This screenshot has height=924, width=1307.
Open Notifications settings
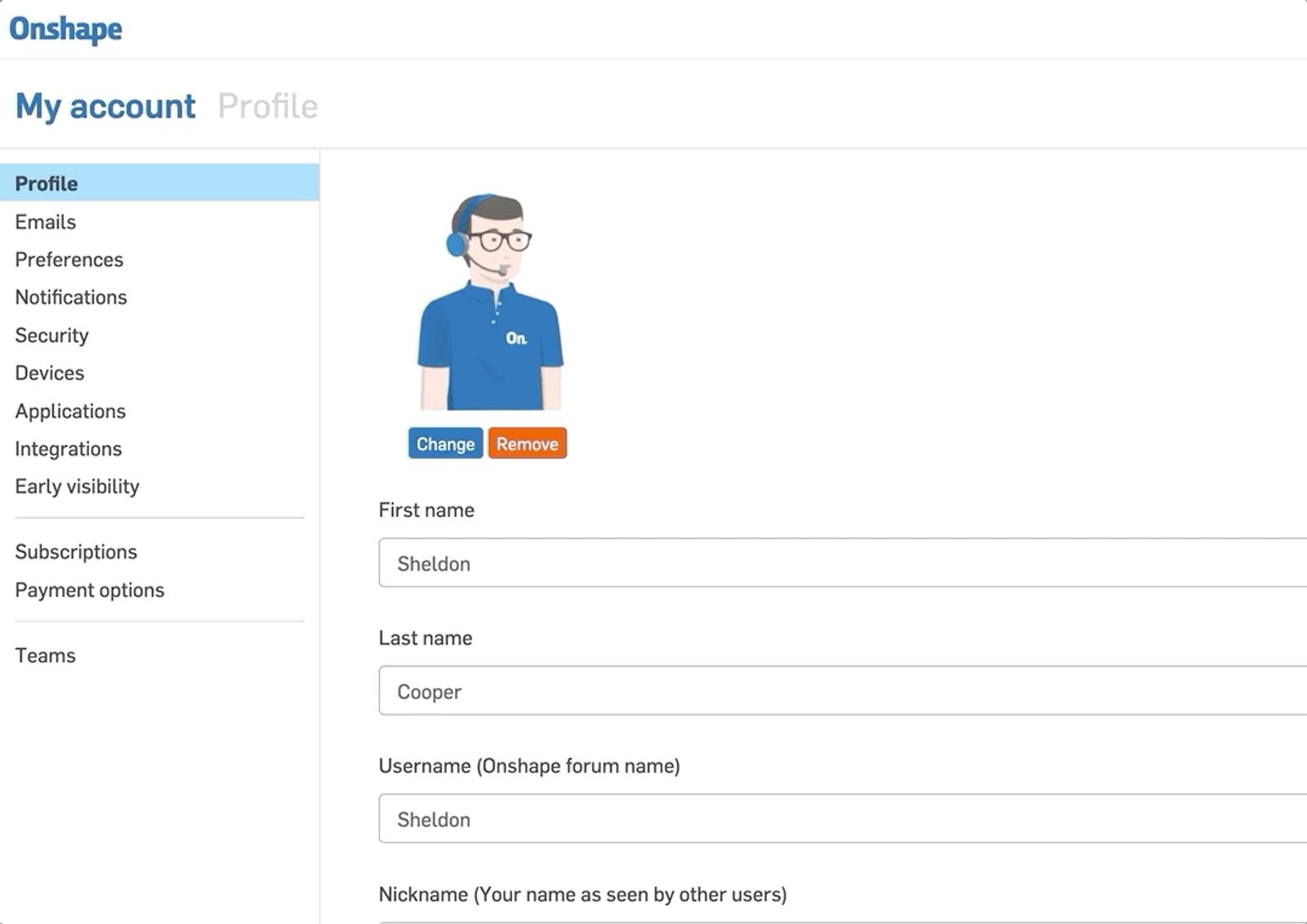click(x=71, y=297)
